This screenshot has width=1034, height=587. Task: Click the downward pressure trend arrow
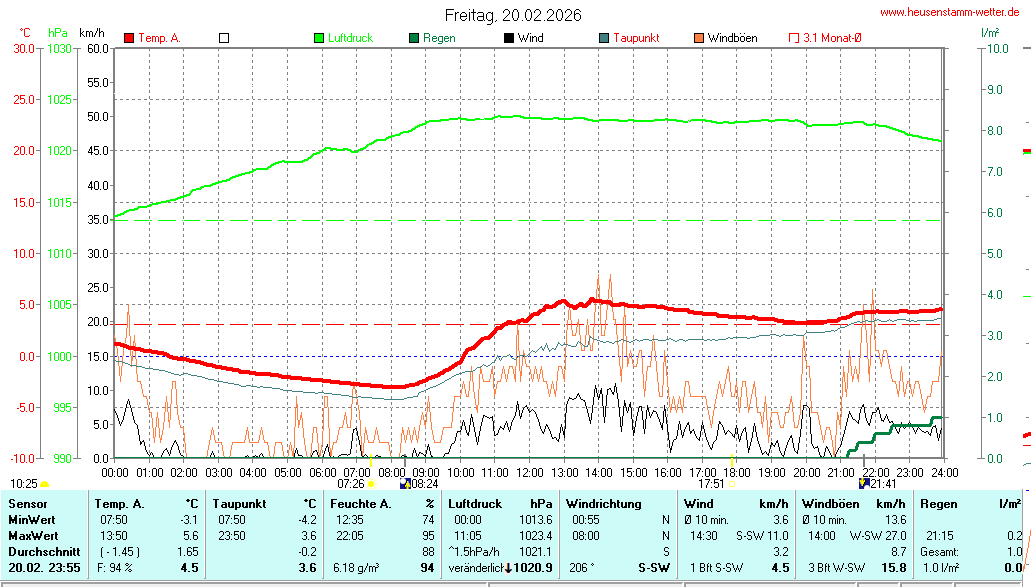tap(509, 568)
